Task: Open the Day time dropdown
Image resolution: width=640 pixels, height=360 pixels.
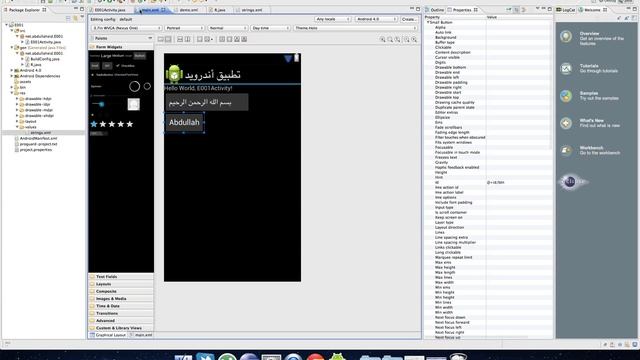Action: click(270, 28)
